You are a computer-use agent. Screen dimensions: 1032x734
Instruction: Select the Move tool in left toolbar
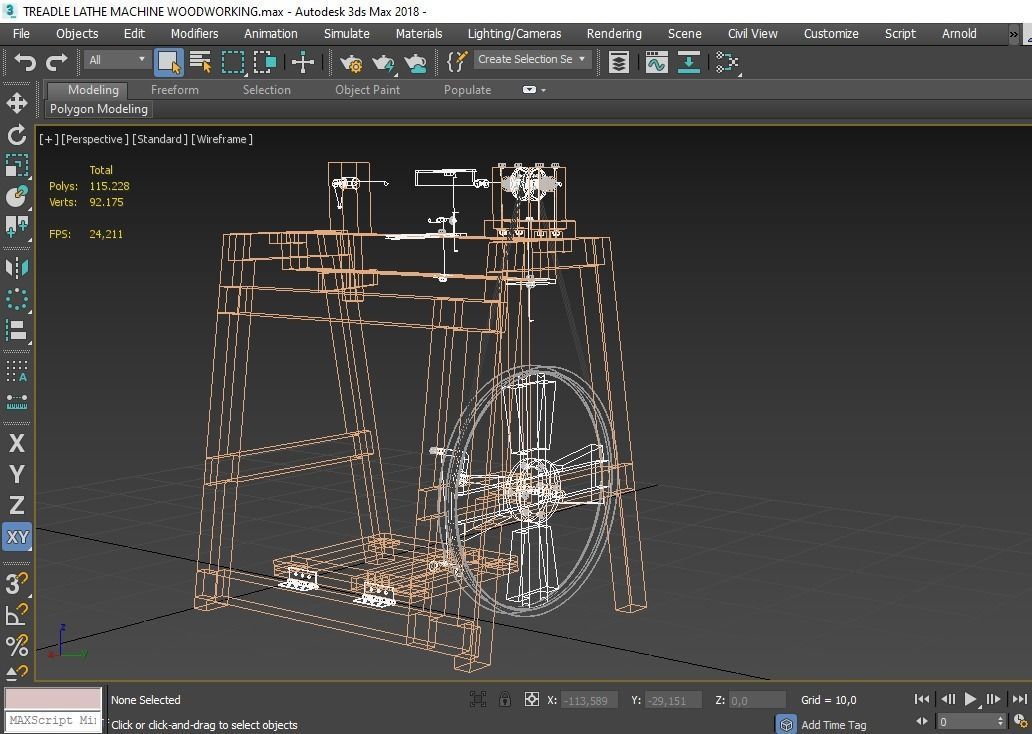coord(16,103)
